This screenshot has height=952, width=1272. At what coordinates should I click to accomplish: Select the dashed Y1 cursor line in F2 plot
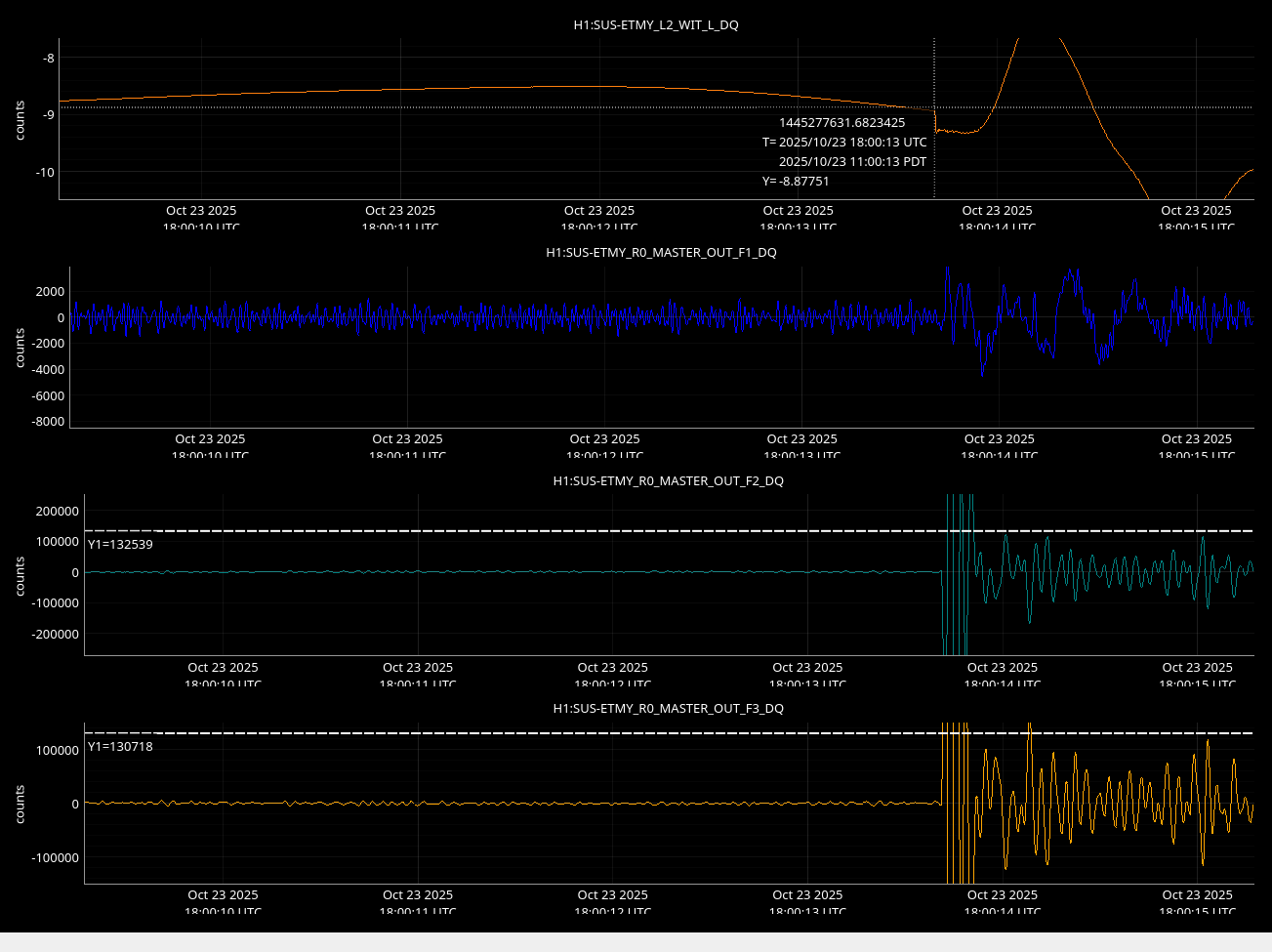(586, 531)
